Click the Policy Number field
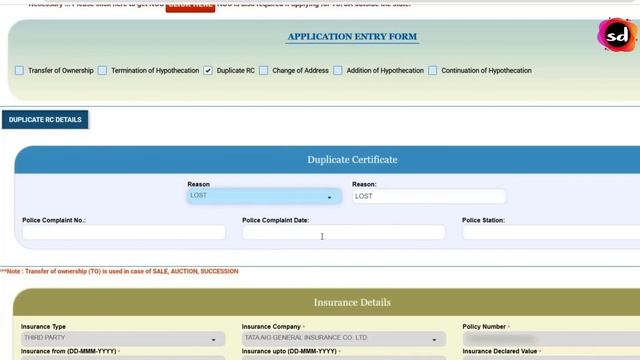This screenshot has width=640, height=360. 551,338
